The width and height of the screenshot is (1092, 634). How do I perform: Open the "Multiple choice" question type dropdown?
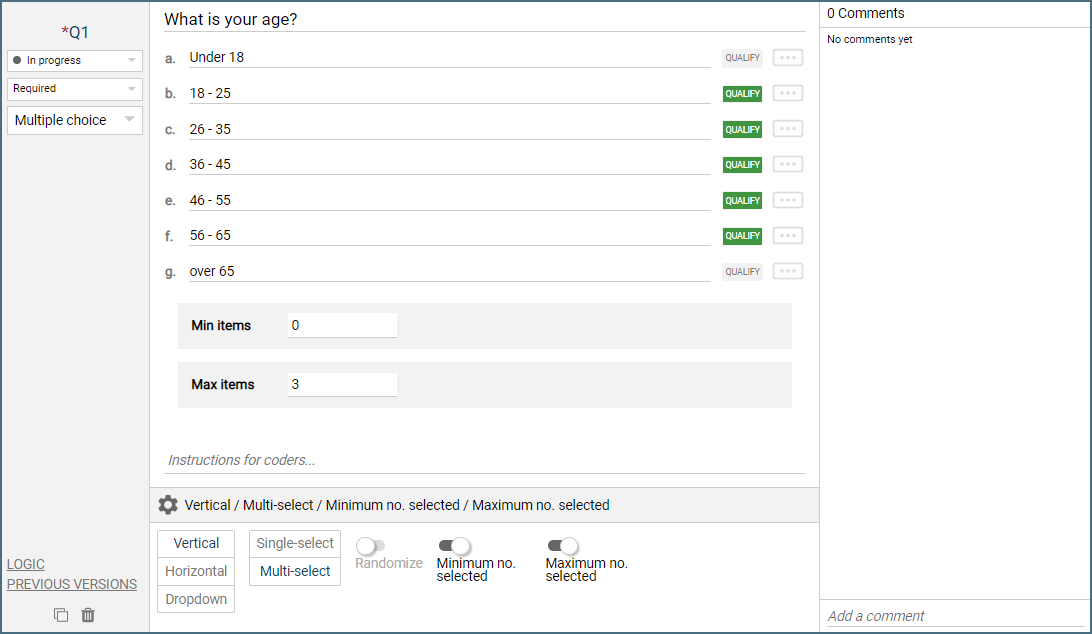[x=75, y=120]
